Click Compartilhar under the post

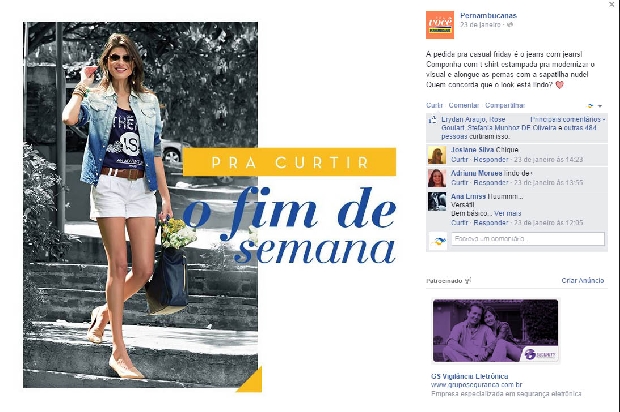coord(505,105)
